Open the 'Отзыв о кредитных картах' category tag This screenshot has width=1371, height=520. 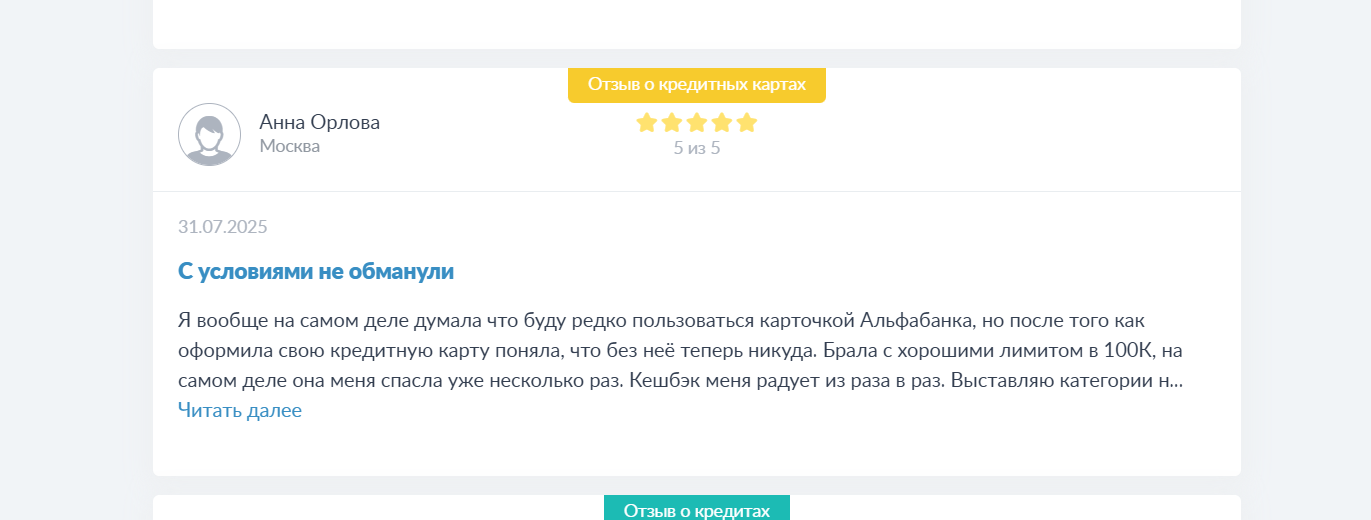[697, 85]
